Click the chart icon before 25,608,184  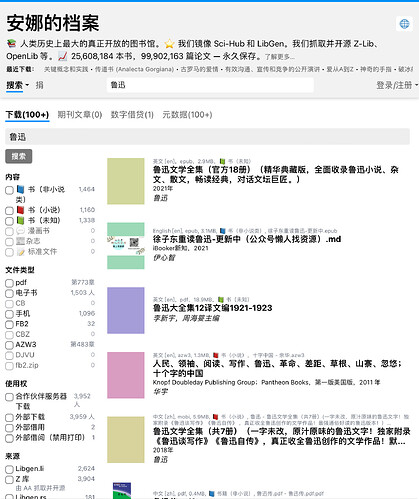point(63,56)
